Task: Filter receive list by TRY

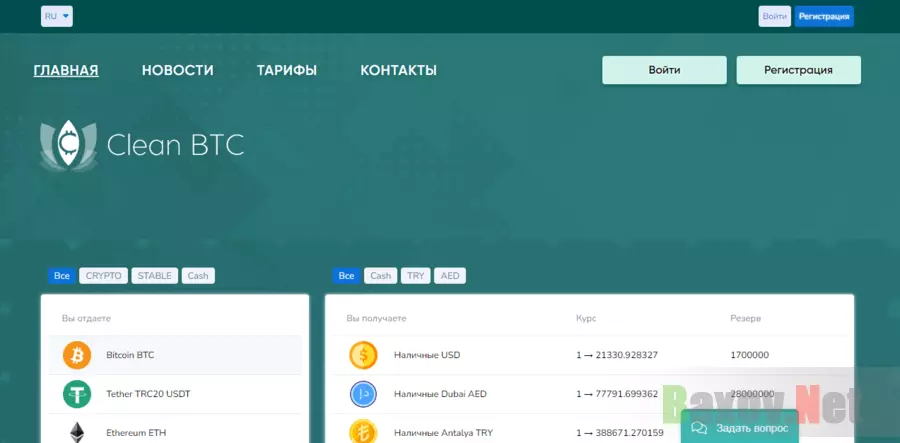Action: 416,276
